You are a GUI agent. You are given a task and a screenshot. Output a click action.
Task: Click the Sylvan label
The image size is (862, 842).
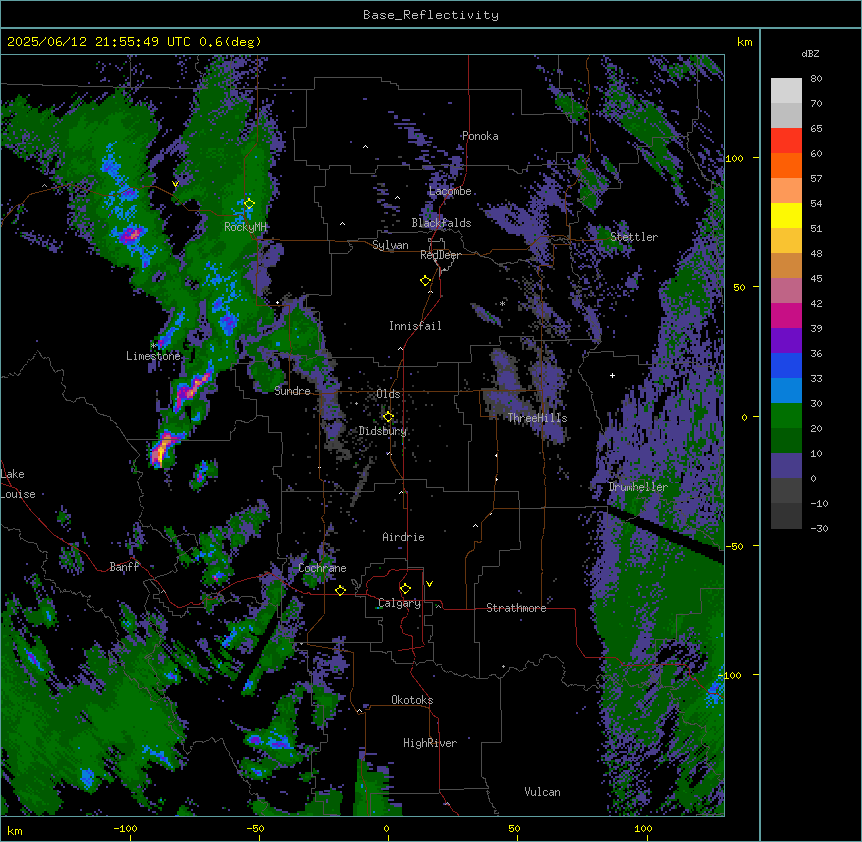(390, 245)
